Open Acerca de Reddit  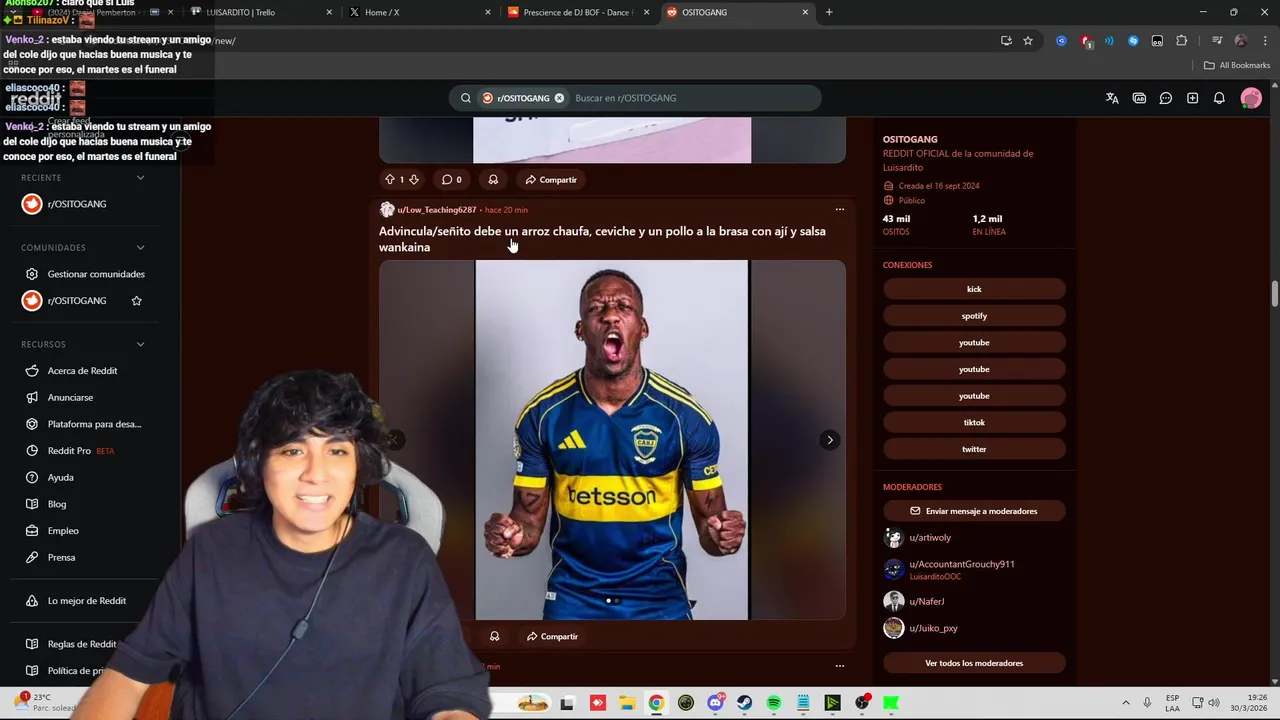82,371
